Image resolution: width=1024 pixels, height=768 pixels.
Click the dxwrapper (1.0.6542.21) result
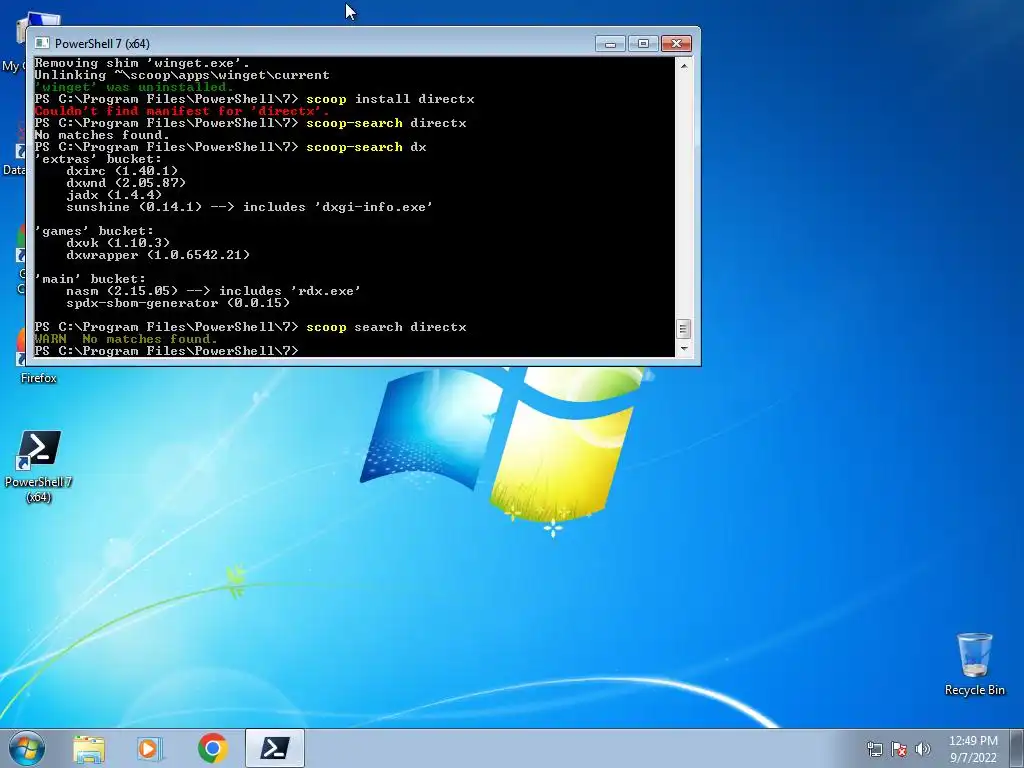[x=157, y=255]
